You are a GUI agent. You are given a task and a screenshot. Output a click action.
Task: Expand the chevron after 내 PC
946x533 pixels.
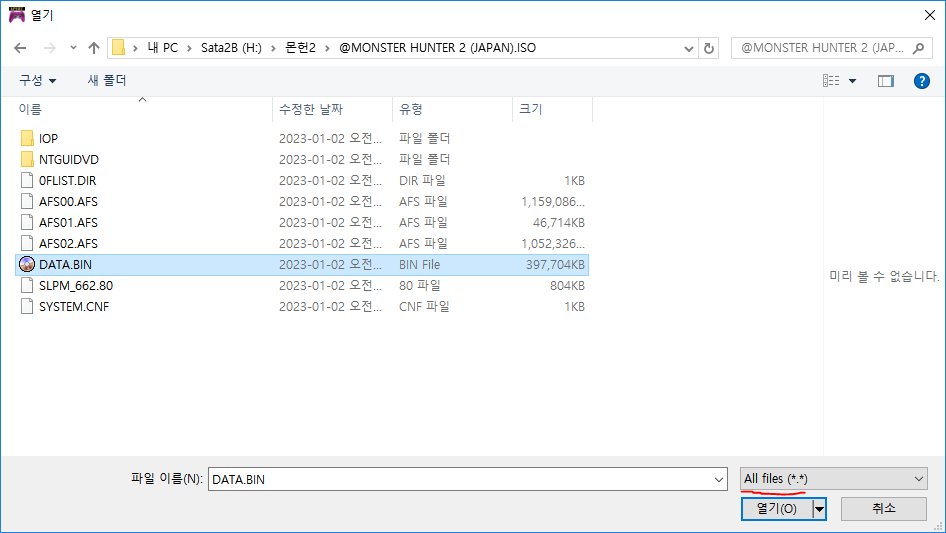coord(189,48)
